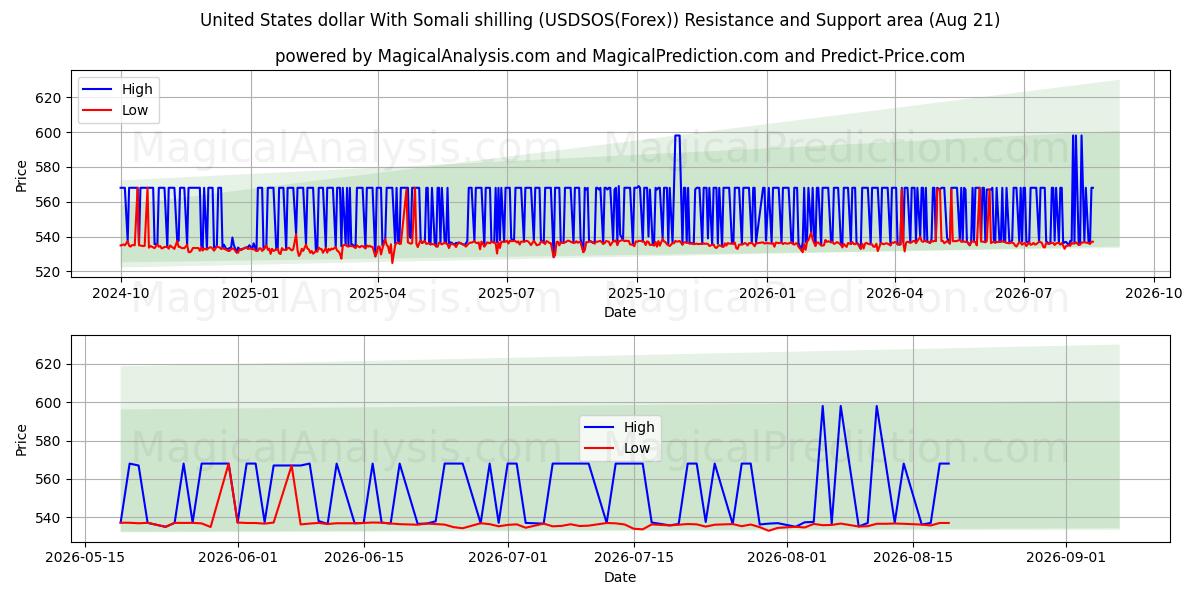The width and height of the screenshot is (1200, 600).
Task: Click the 2026-01 date tick
Action: 766,294
